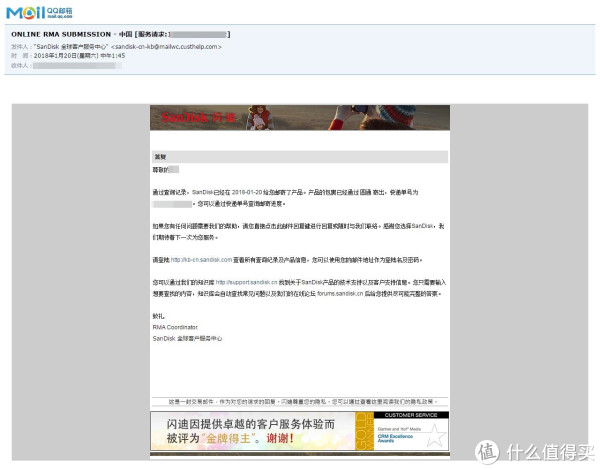The height and width of the screenshot is (470, 600).
Task: Click the SanDisk 全球客户服务中心 signature line
Action: click(x=187, y=338)
